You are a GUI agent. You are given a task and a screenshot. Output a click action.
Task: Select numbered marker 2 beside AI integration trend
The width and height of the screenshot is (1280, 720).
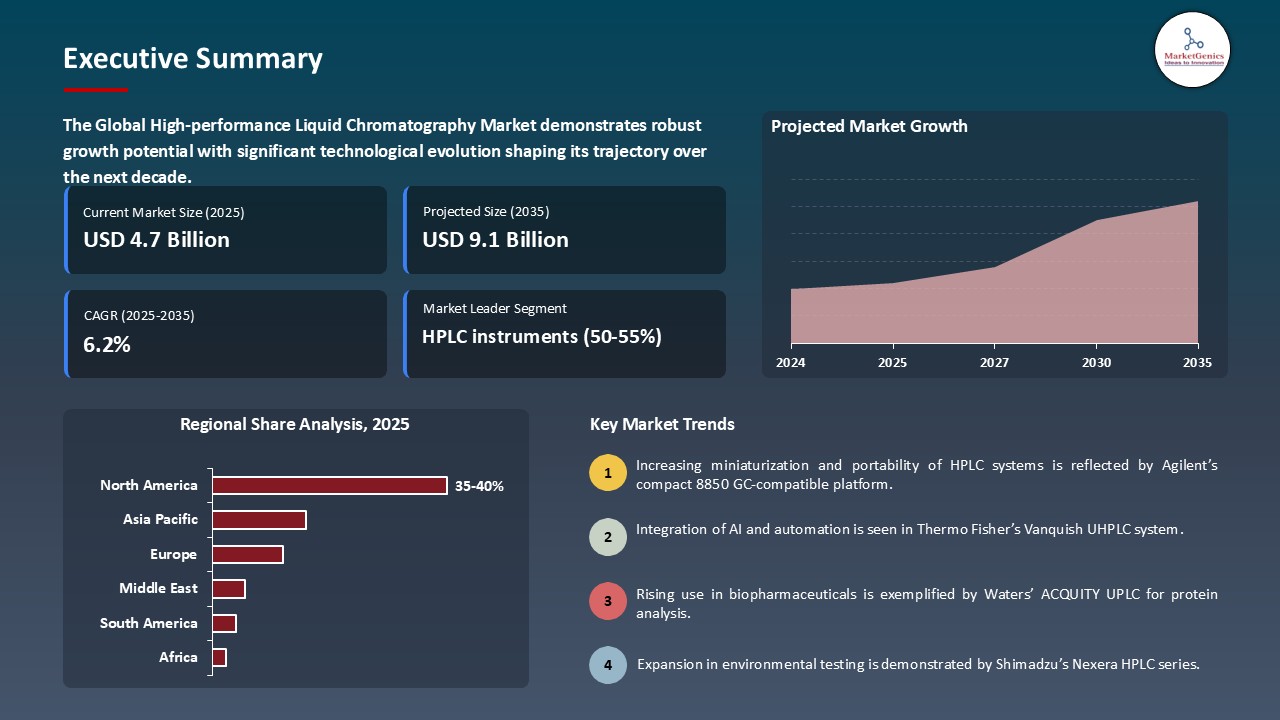(x=608, y=537)
